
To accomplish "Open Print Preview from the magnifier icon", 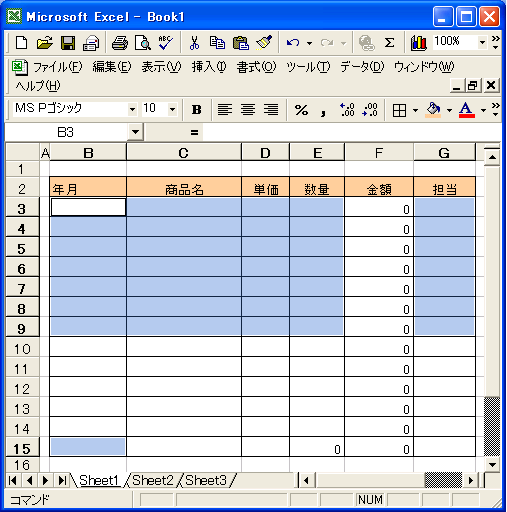I will tap(143, 43).
